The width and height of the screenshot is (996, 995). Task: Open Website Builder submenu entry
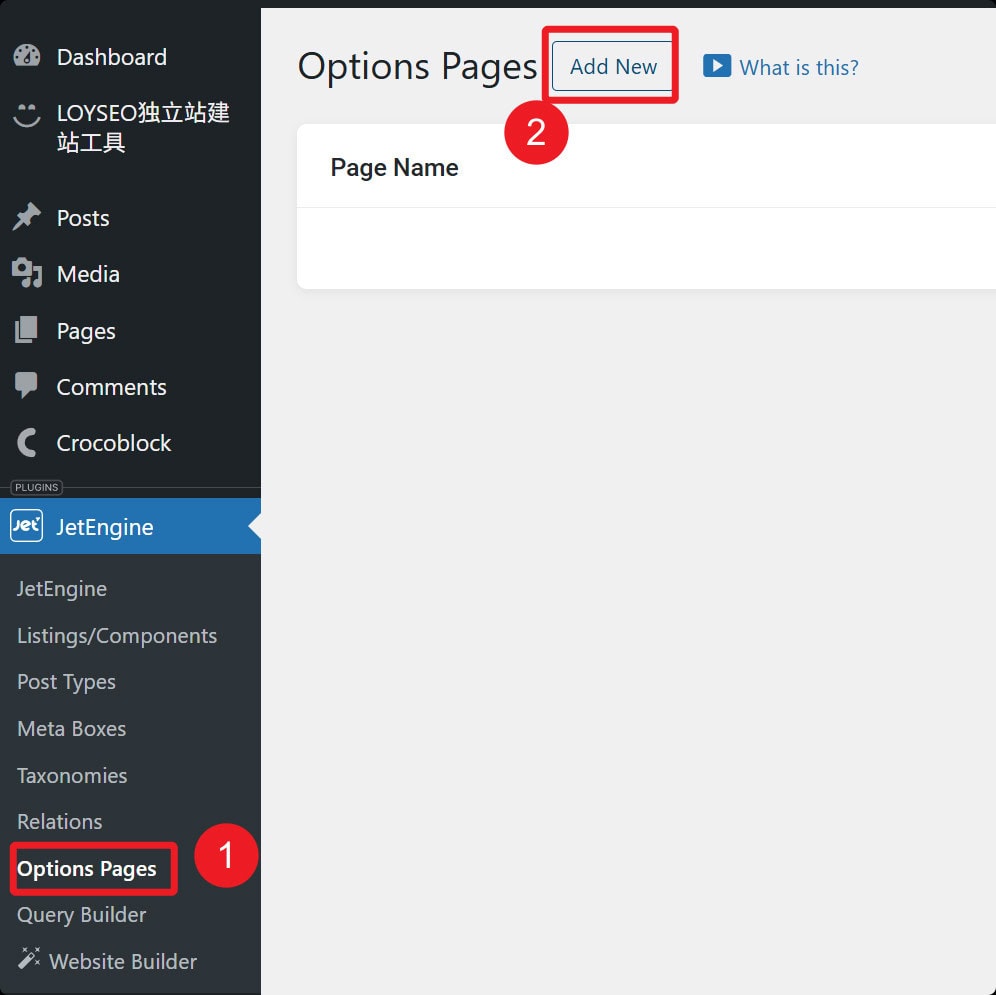click(x=123, y=961)
